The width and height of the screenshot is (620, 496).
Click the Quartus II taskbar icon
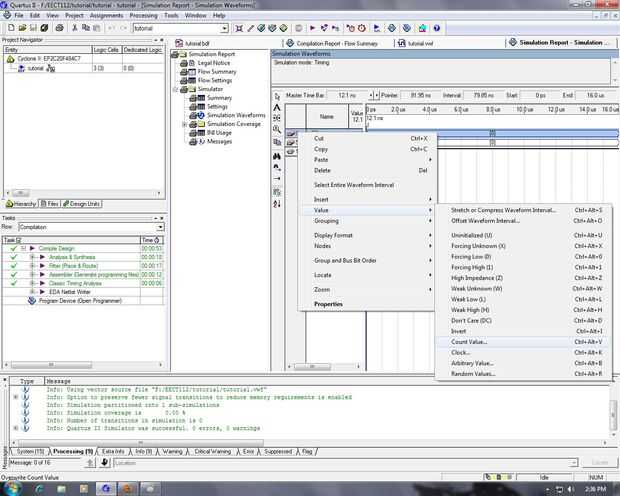tap(106, 489)
